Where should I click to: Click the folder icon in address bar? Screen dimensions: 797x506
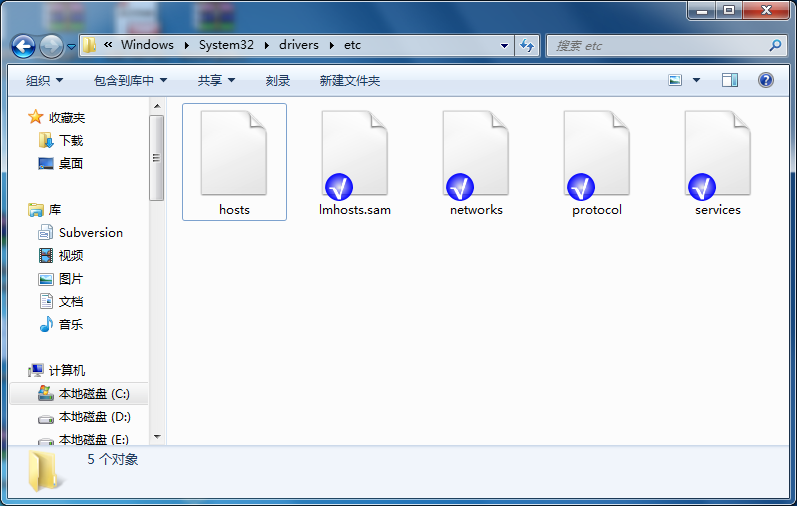point(89,45)
